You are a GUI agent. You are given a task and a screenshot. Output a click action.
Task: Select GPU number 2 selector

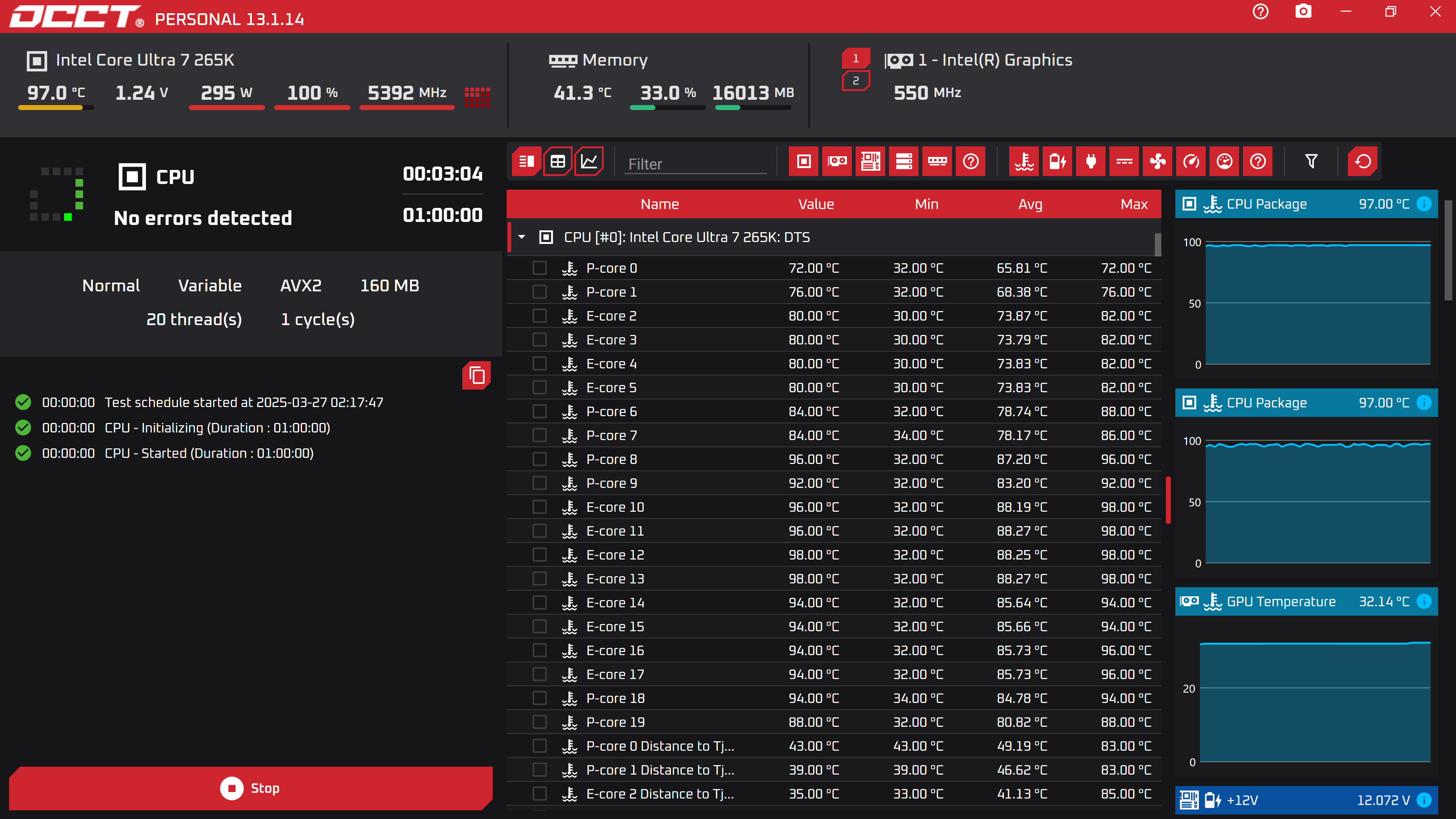point(855,81)
